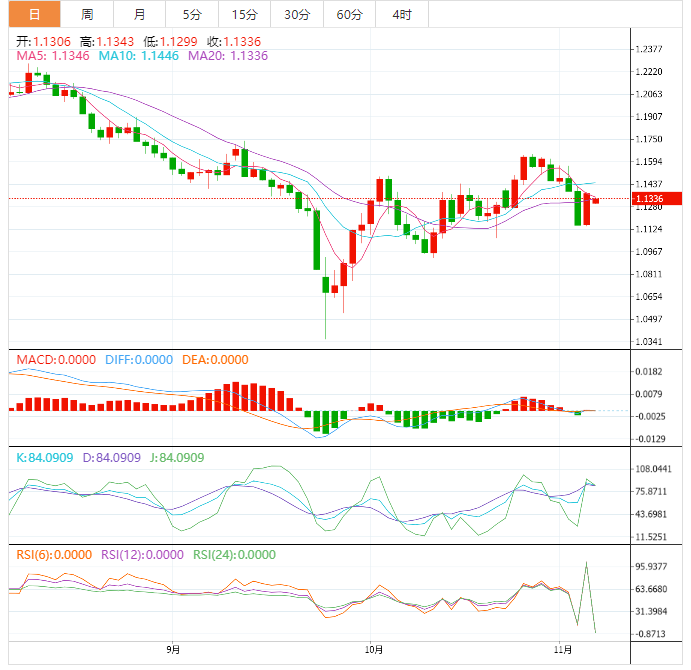Viewport: 691px width, 670px height.
Task: Open the 30分 timeframe tab
Action: click(x=297, y=15)
